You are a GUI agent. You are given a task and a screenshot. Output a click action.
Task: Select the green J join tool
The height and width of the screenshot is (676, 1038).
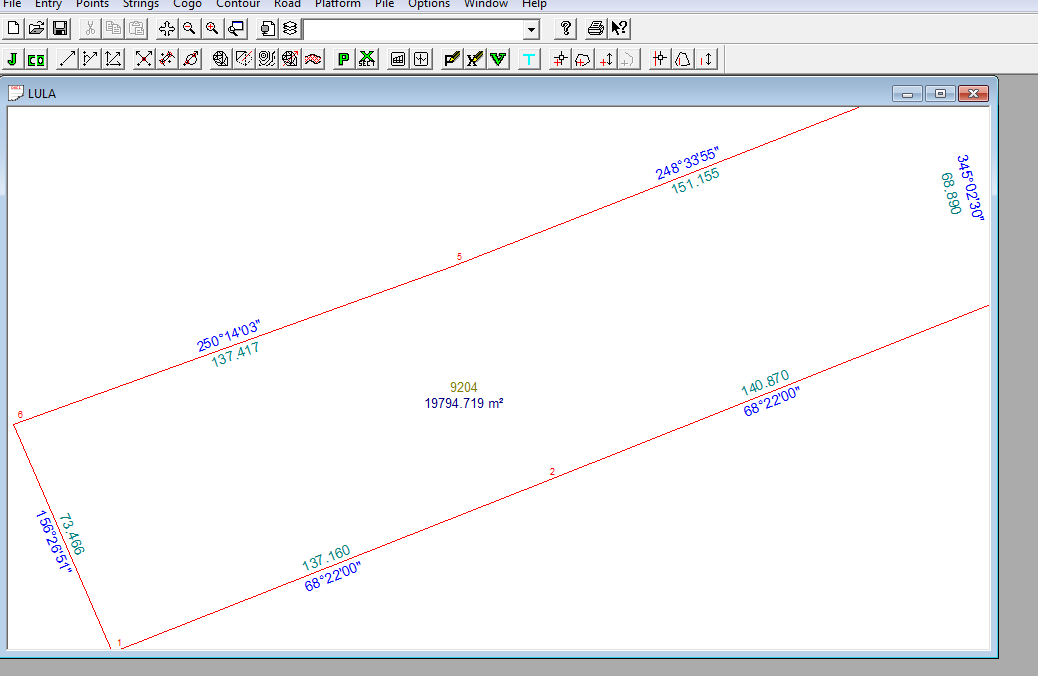pos(11,58)
